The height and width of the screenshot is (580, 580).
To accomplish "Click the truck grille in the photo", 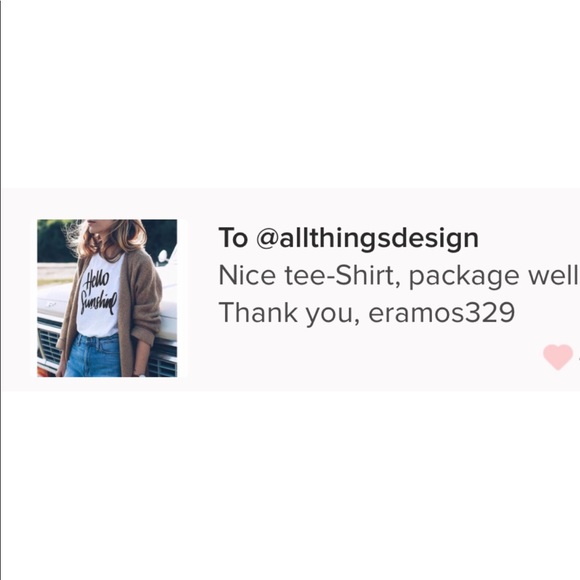I will 50,345.
